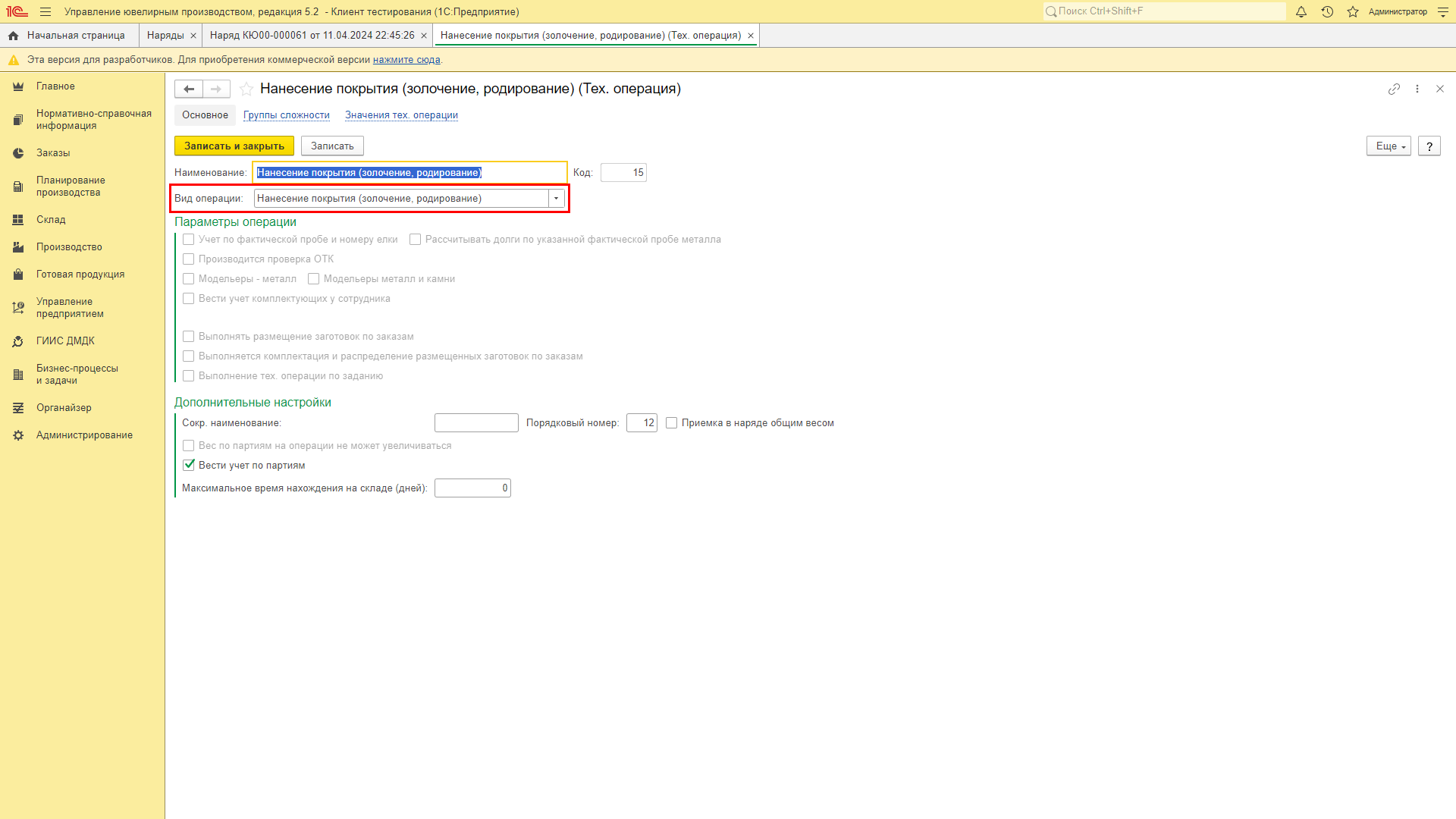This screenshot has width=1456, height=819.
Task: Click the Записать button
Action: click(331, 146)
